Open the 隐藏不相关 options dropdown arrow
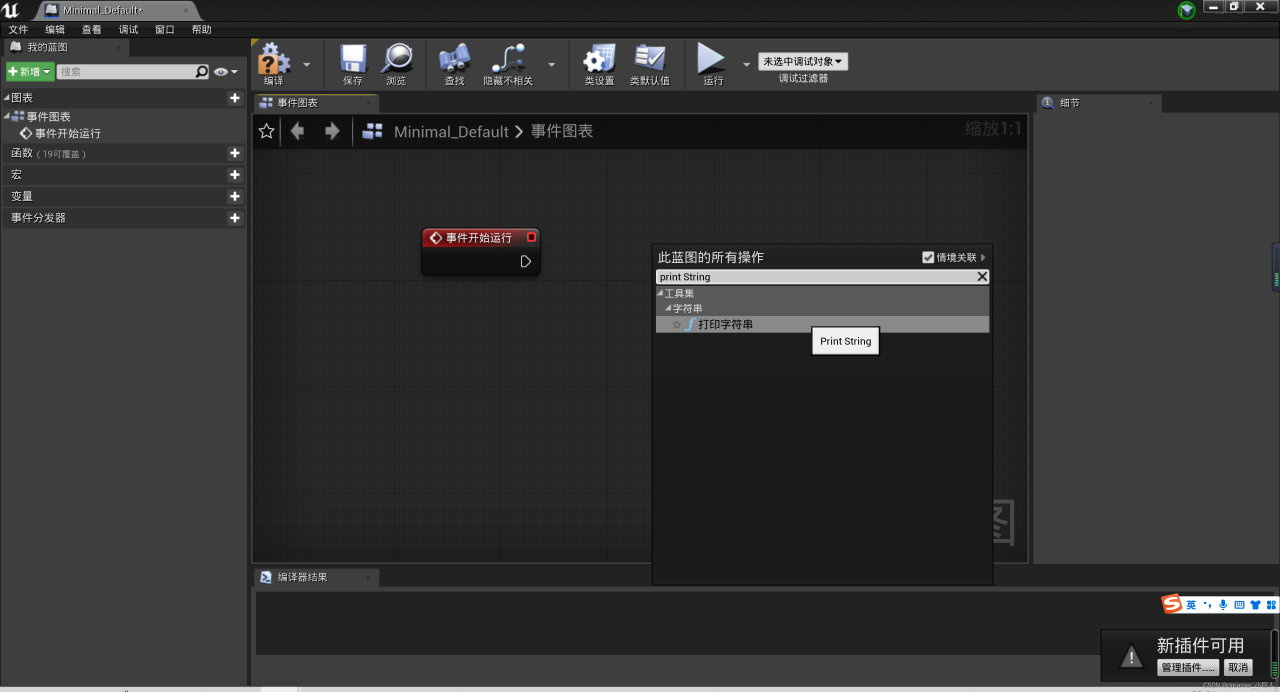This screenshot has width=1280, height=692. [551, 64]
